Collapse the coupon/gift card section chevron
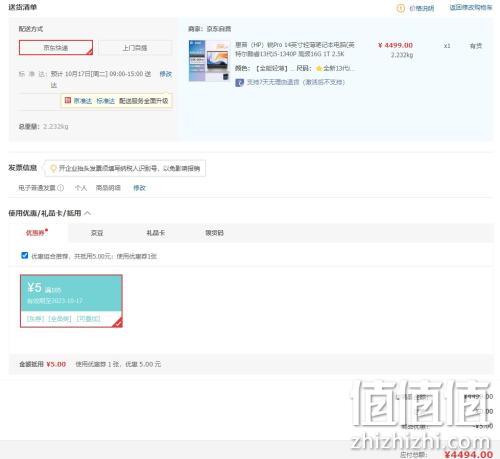The width and height of the screenshot is (500, 459). coord(87,213)
